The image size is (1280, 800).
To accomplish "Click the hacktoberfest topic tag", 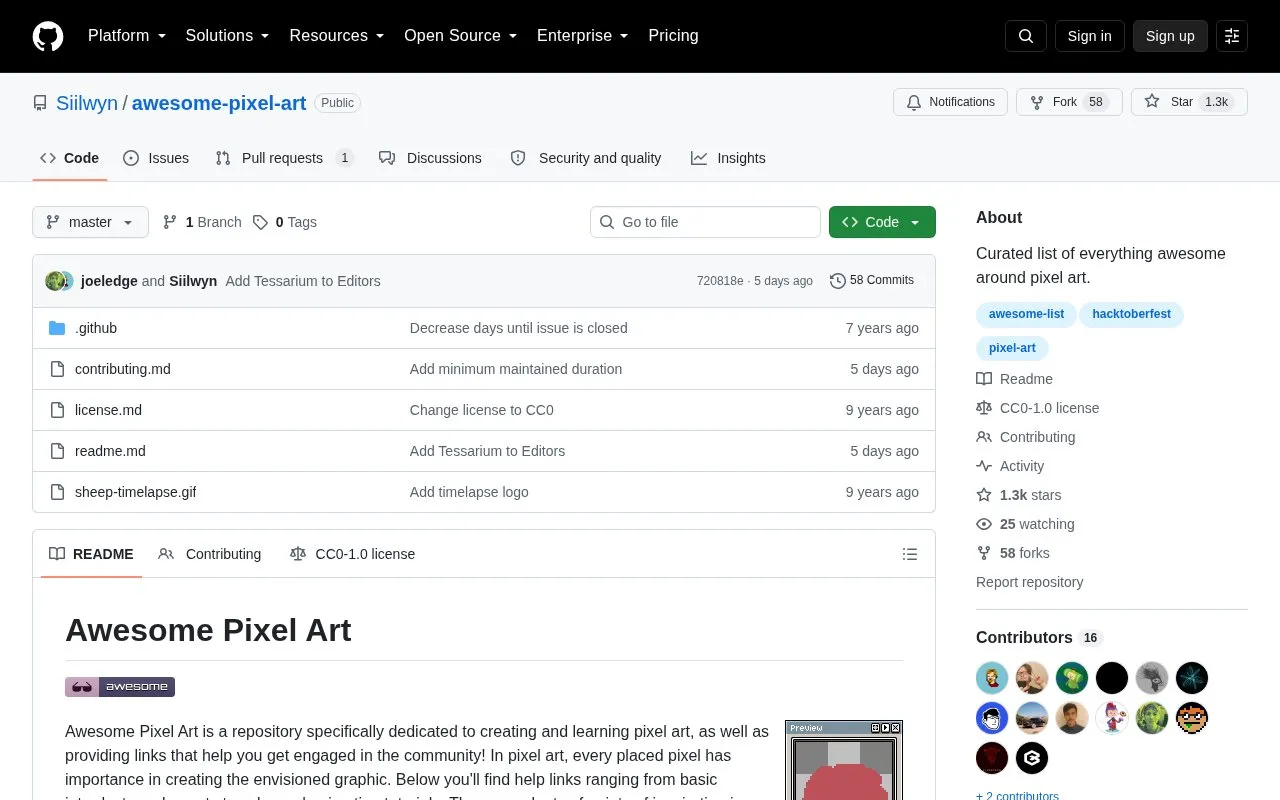I will [1131, 314].
